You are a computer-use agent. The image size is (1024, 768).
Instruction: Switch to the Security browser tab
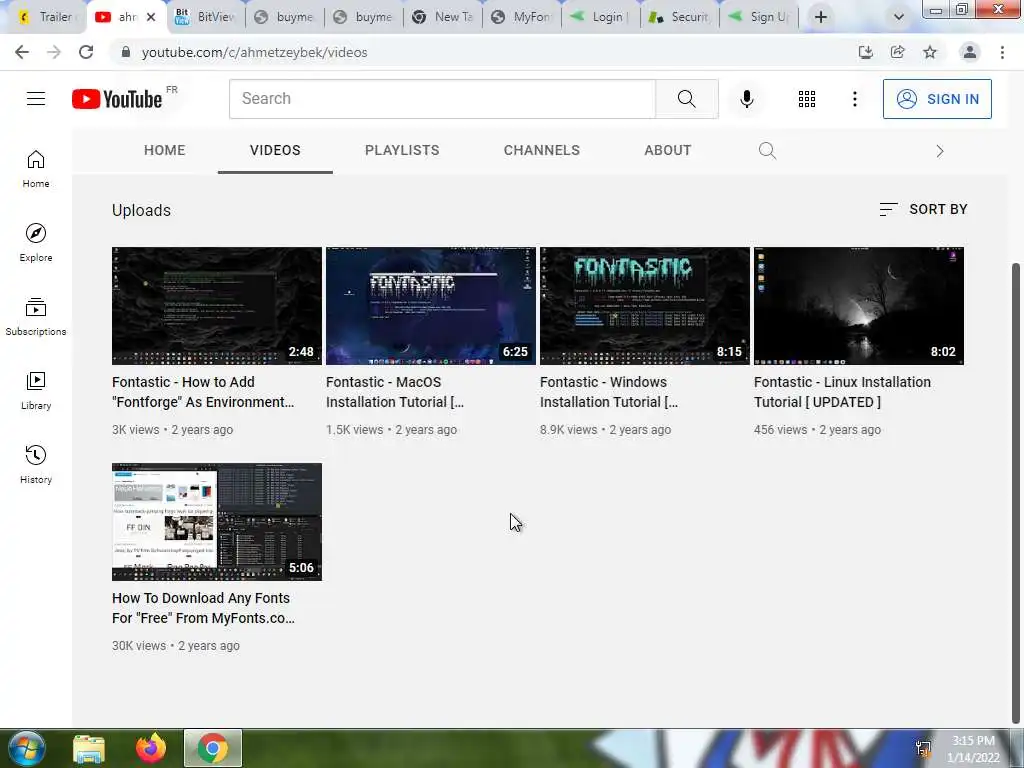[679, 17]
